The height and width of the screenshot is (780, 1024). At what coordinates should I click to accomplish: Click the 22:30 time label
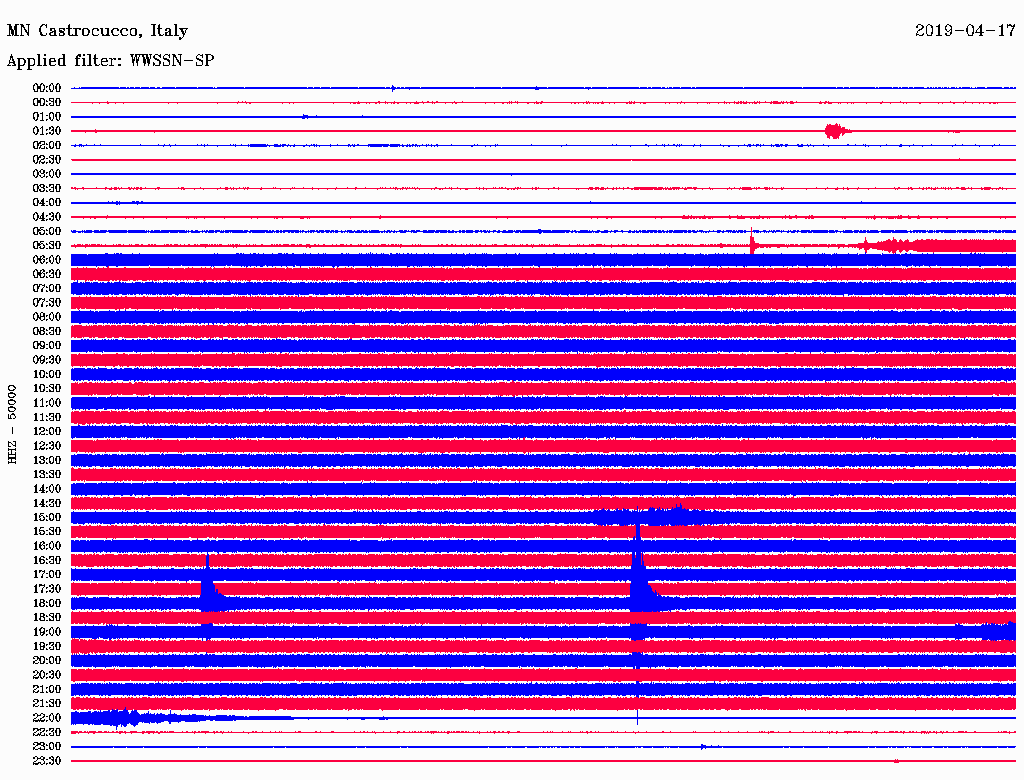point(47,732)
